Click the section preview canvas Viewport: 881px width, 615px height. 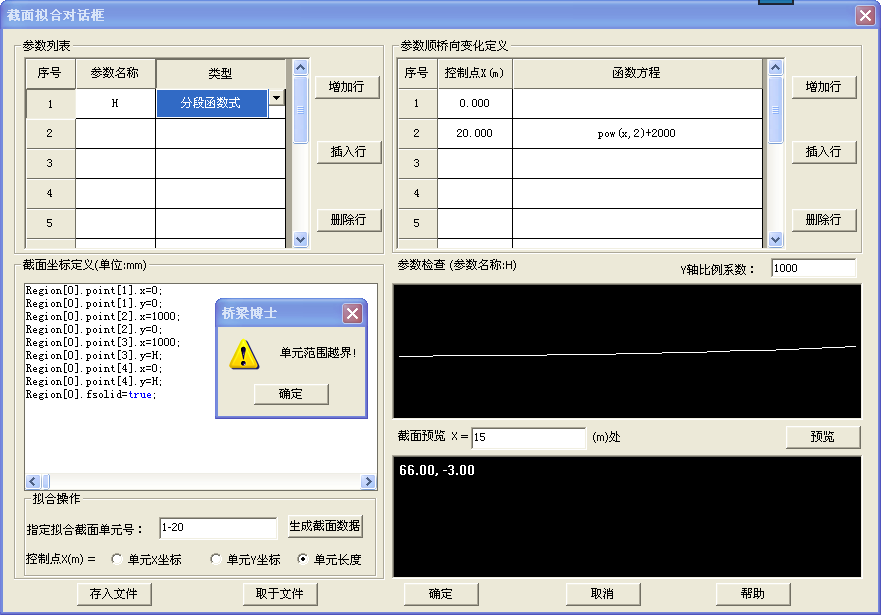(627, 517)
